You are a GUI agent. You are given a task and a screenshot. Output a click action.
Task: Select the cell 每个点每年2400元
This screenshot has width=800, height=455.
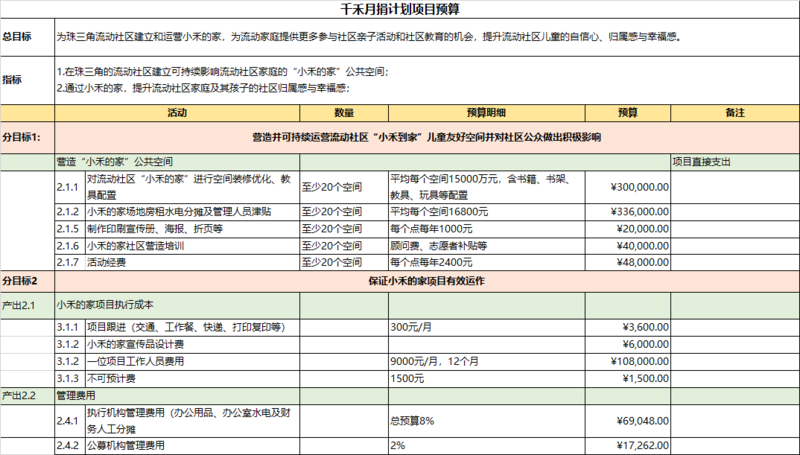(x=487, y=262)
